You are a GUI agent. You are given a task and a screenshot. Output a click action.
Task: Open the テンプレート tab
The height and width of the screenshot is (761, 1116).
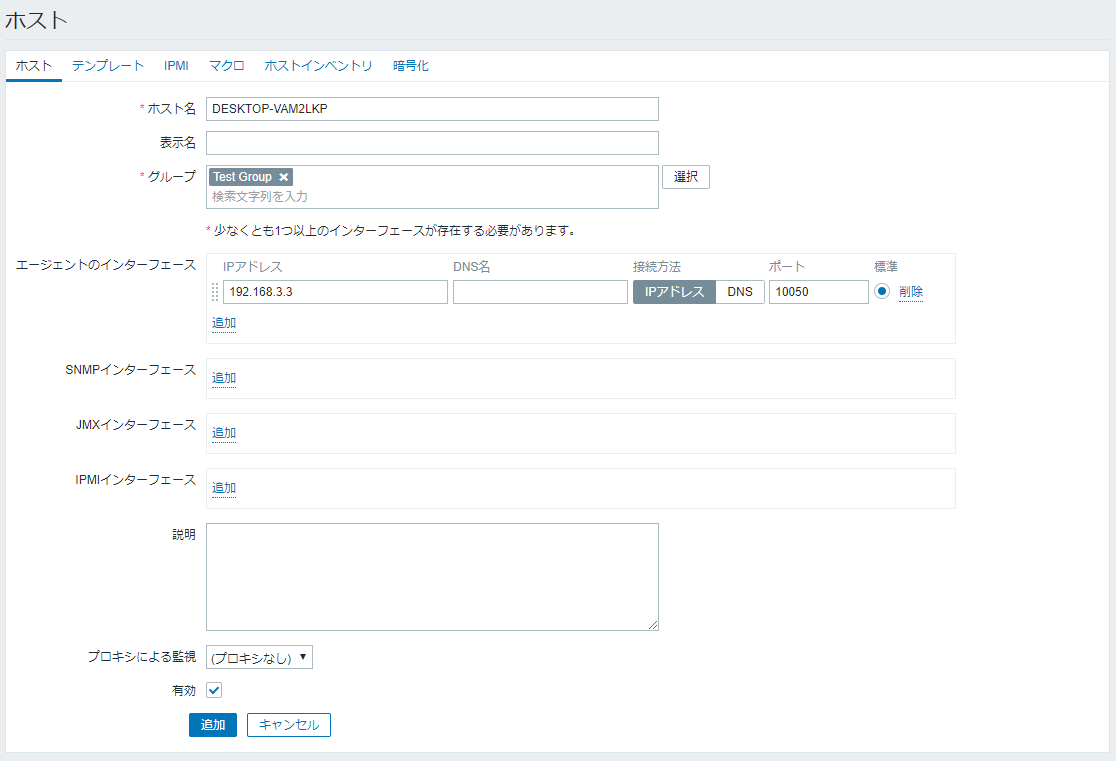pos(108,66)
